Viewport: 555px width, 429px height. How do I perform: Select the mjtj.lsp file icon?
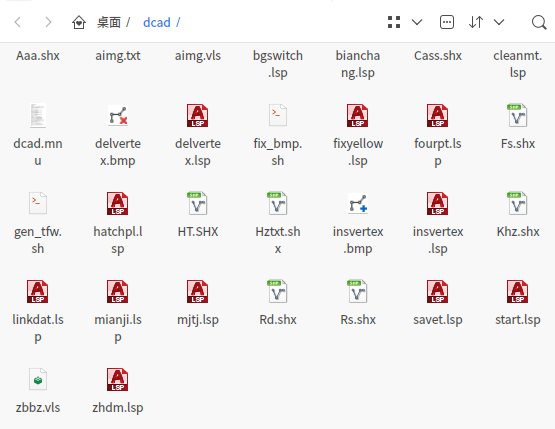coord(198,292)
